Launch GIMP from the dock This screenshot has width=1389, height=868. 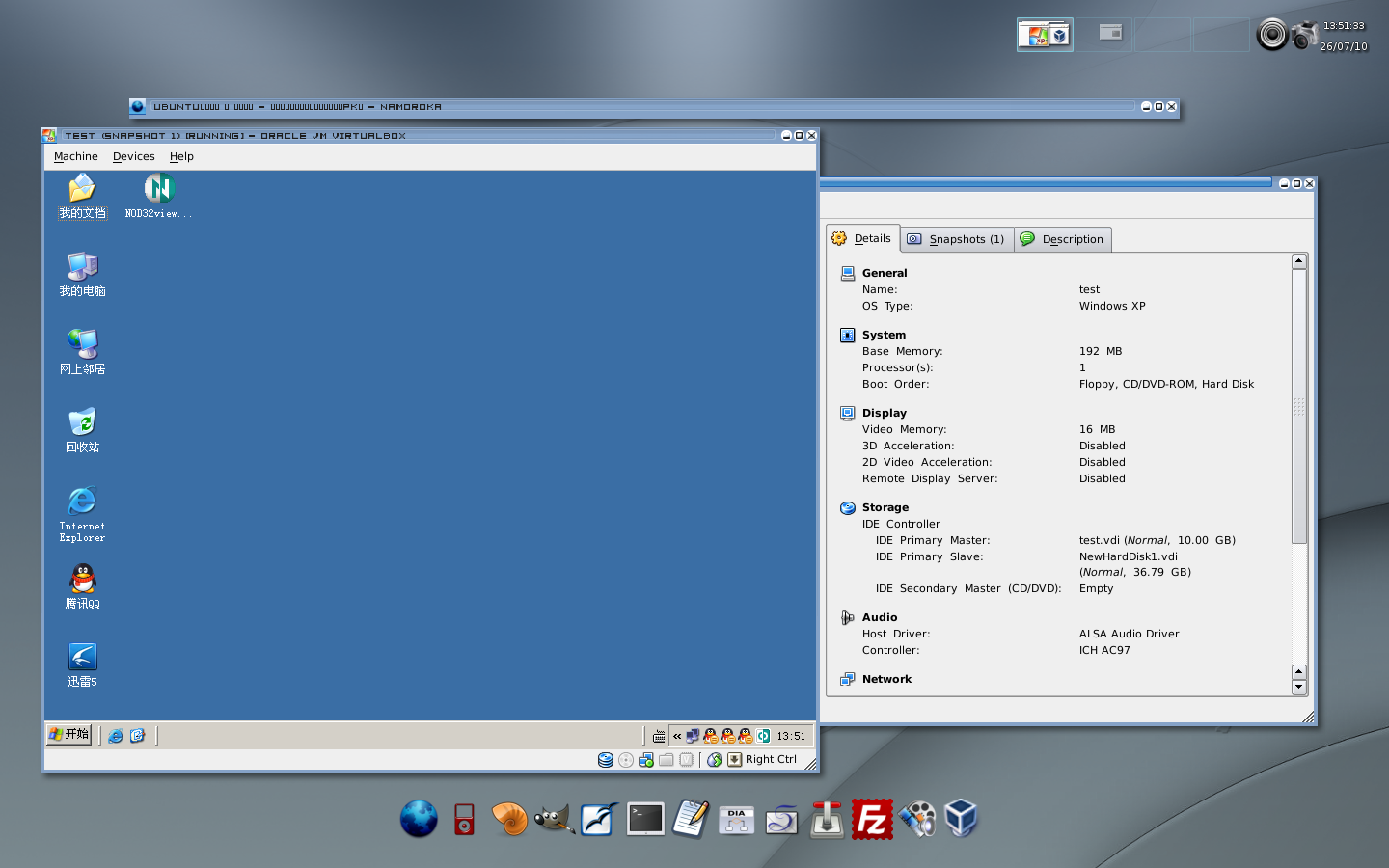point(554,819)
